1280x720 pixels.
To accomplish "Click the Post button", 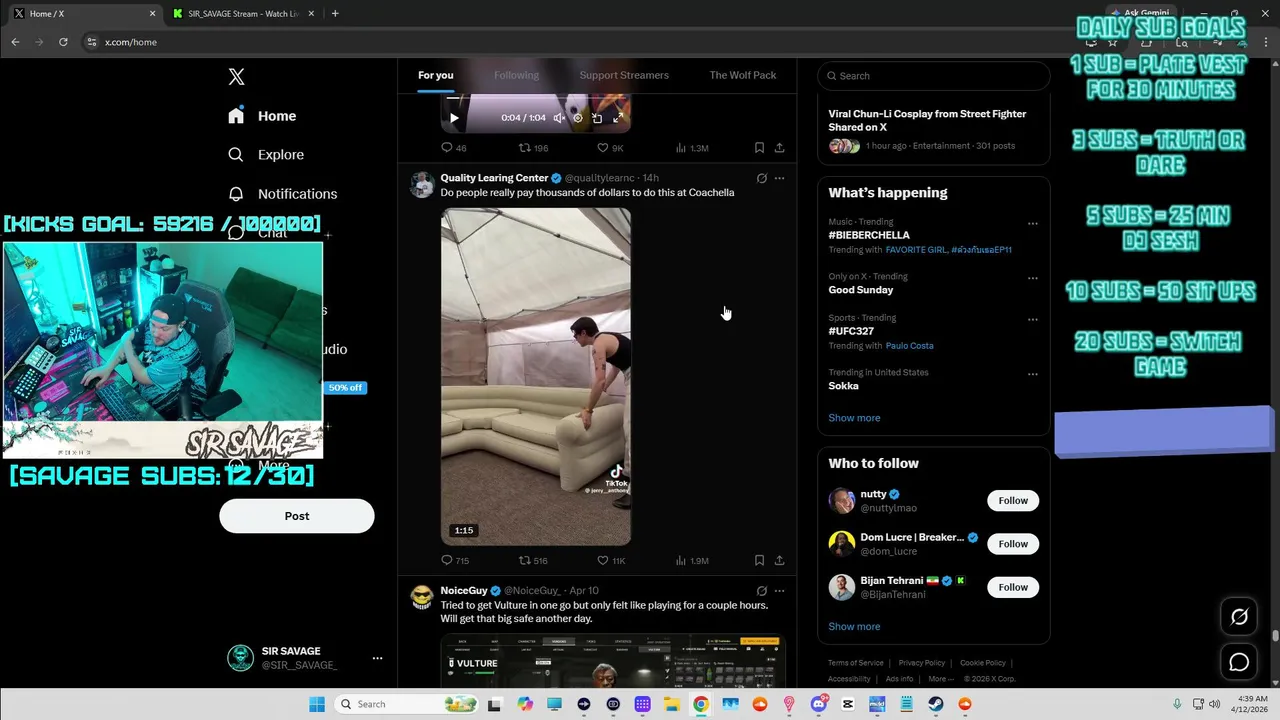I will (x=297, y=516).
